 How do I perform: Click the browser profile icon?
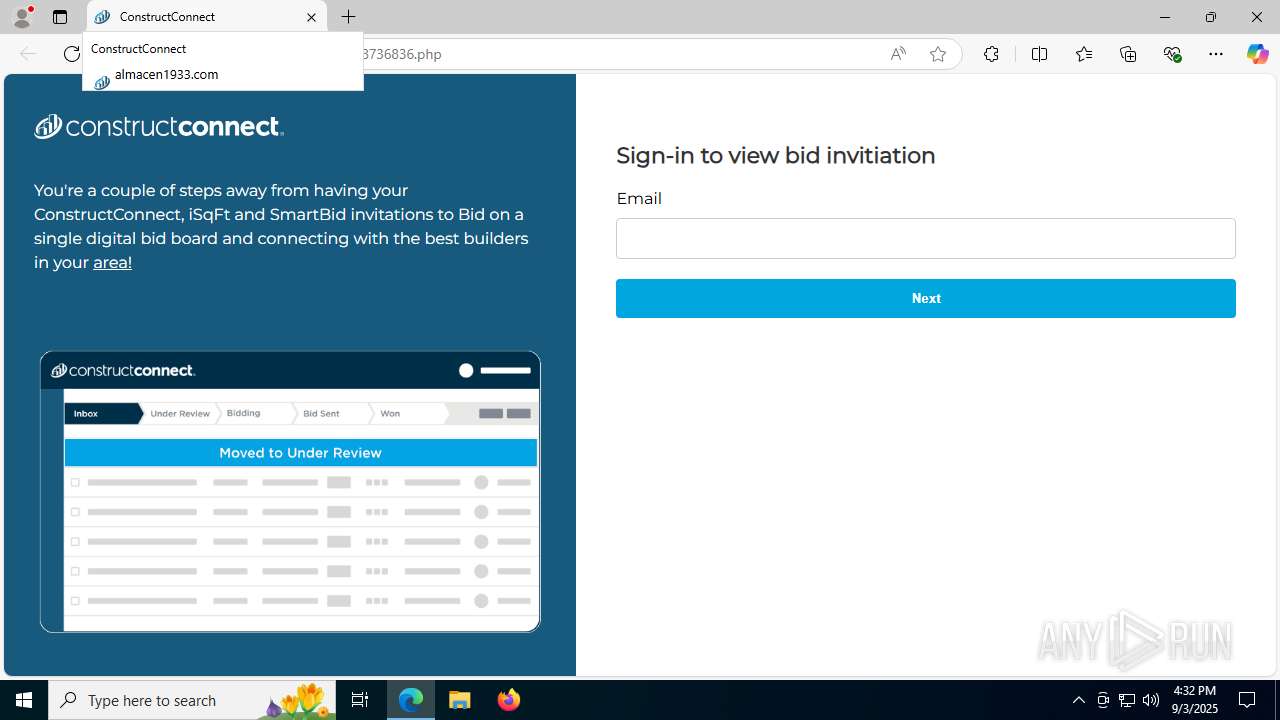tap(22, 17)
